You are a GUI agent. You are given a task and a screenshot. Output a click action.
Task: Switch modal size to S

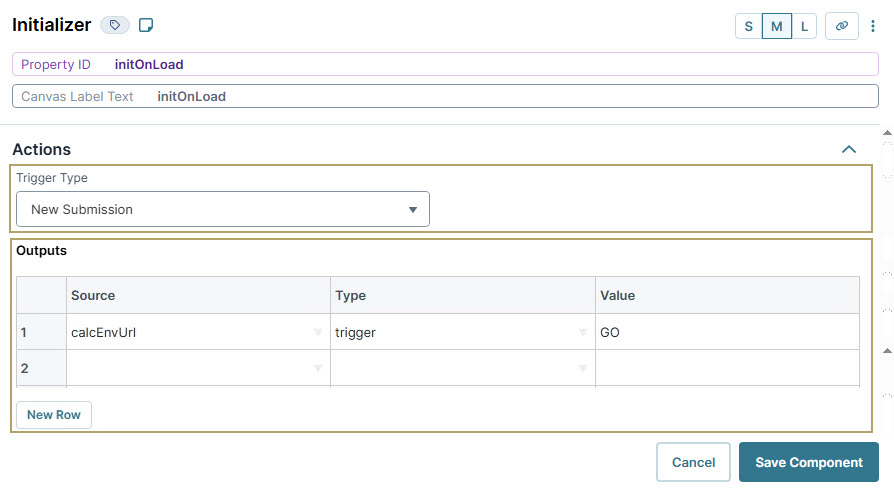(x=749, y=26)
